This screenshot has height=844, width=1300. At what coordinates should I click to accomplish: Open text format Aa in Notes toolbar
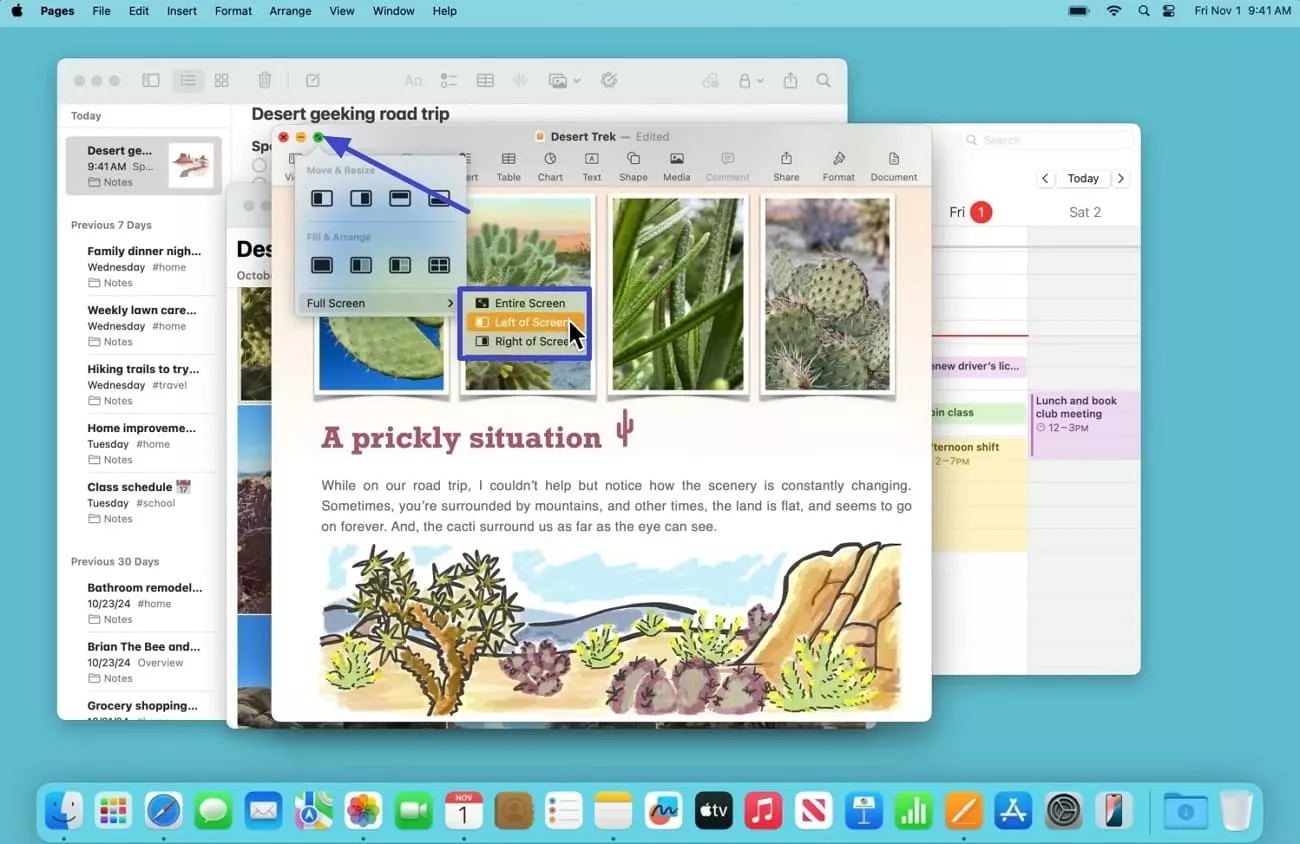(x=412, y=81)
